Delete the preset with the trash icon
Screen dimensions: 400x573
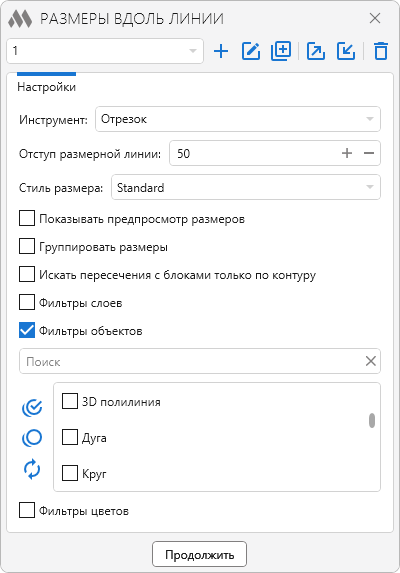(381, 51)
